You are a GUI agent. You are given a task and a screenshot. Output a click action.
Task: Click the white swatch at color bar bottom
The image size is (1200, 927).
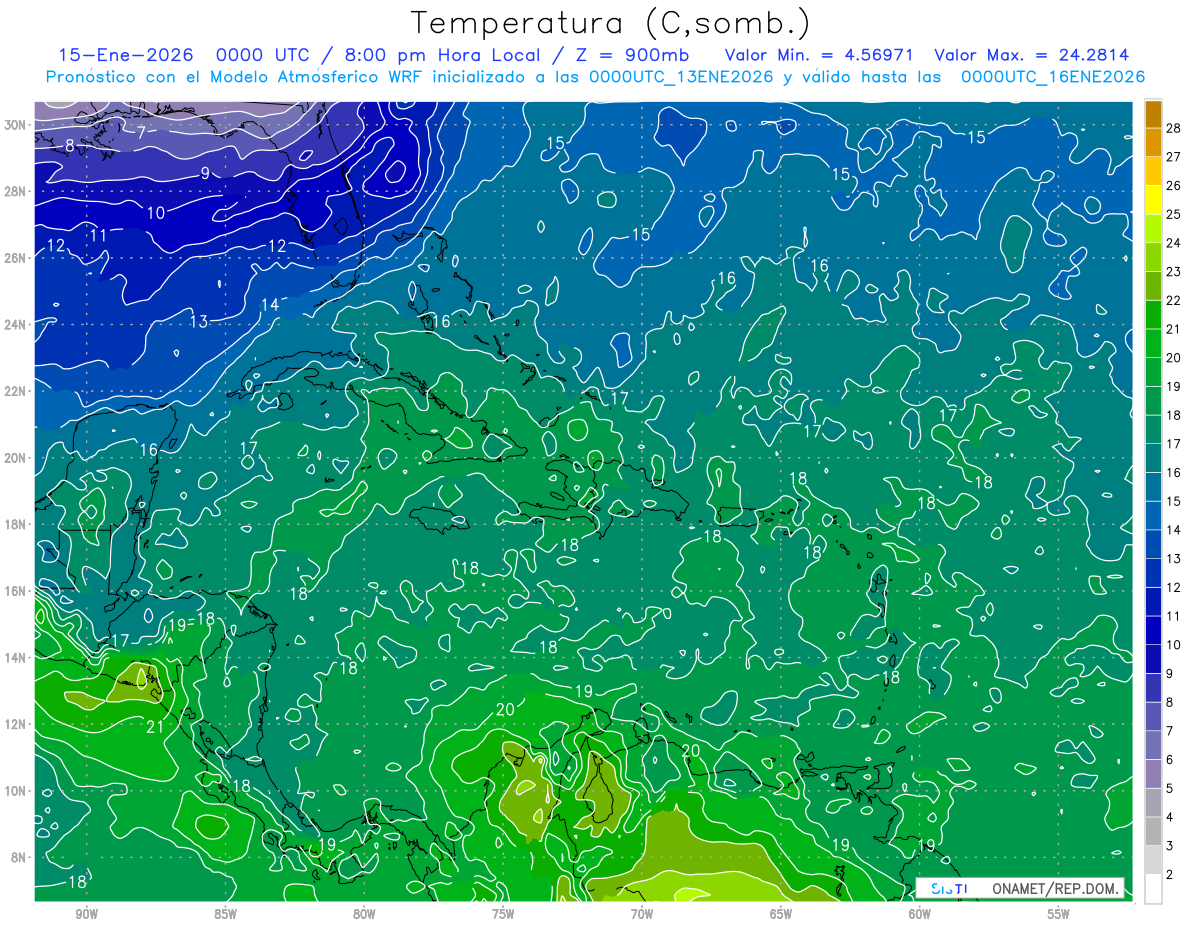1153,888
